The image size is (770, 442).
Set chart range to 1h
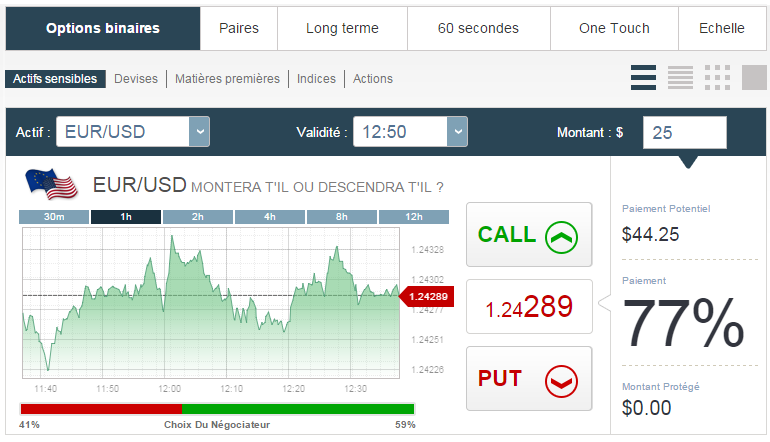126,217
